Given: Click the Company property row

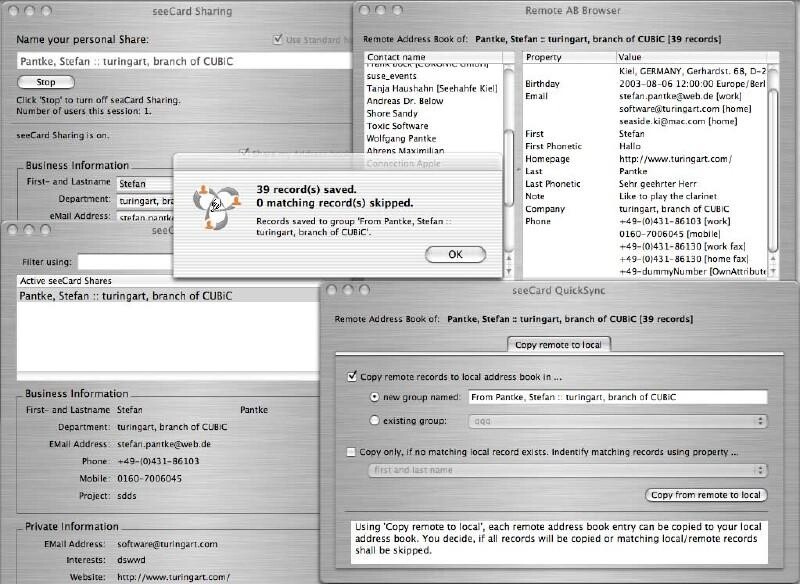Looking at the screenshot, I should click(645, 209).
